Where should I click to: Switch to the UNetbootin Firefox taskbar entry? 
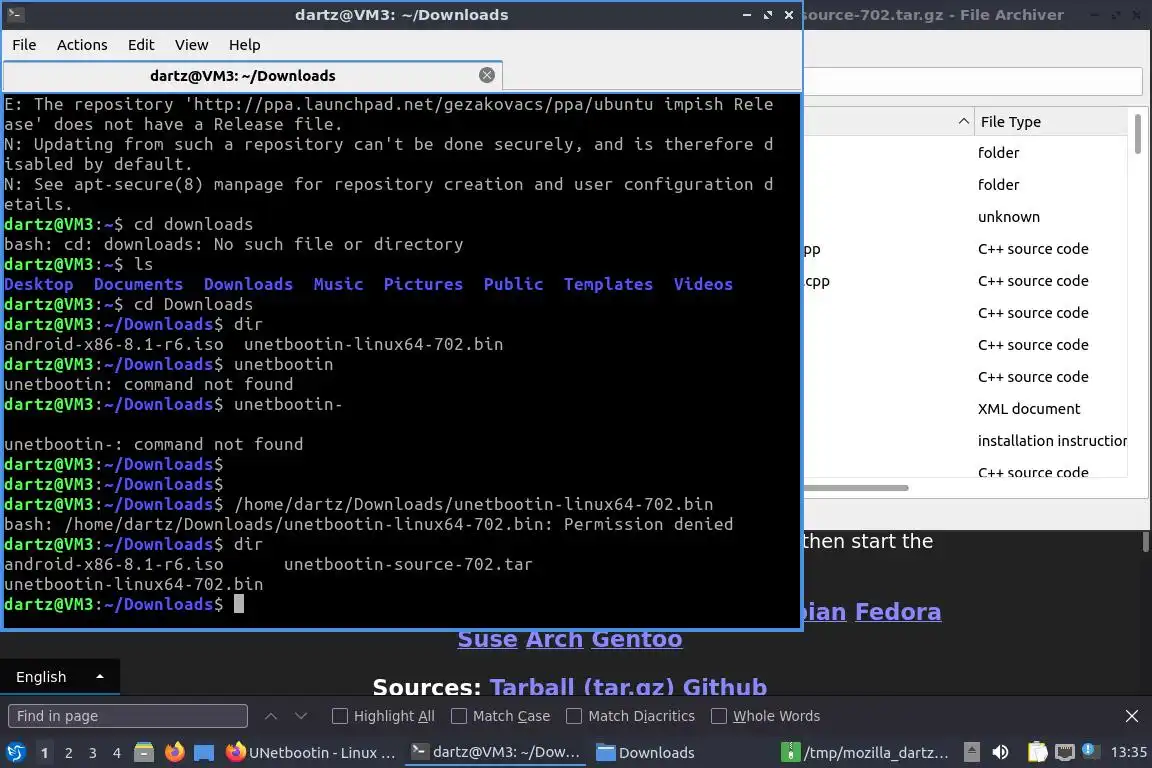click(311, 753)
